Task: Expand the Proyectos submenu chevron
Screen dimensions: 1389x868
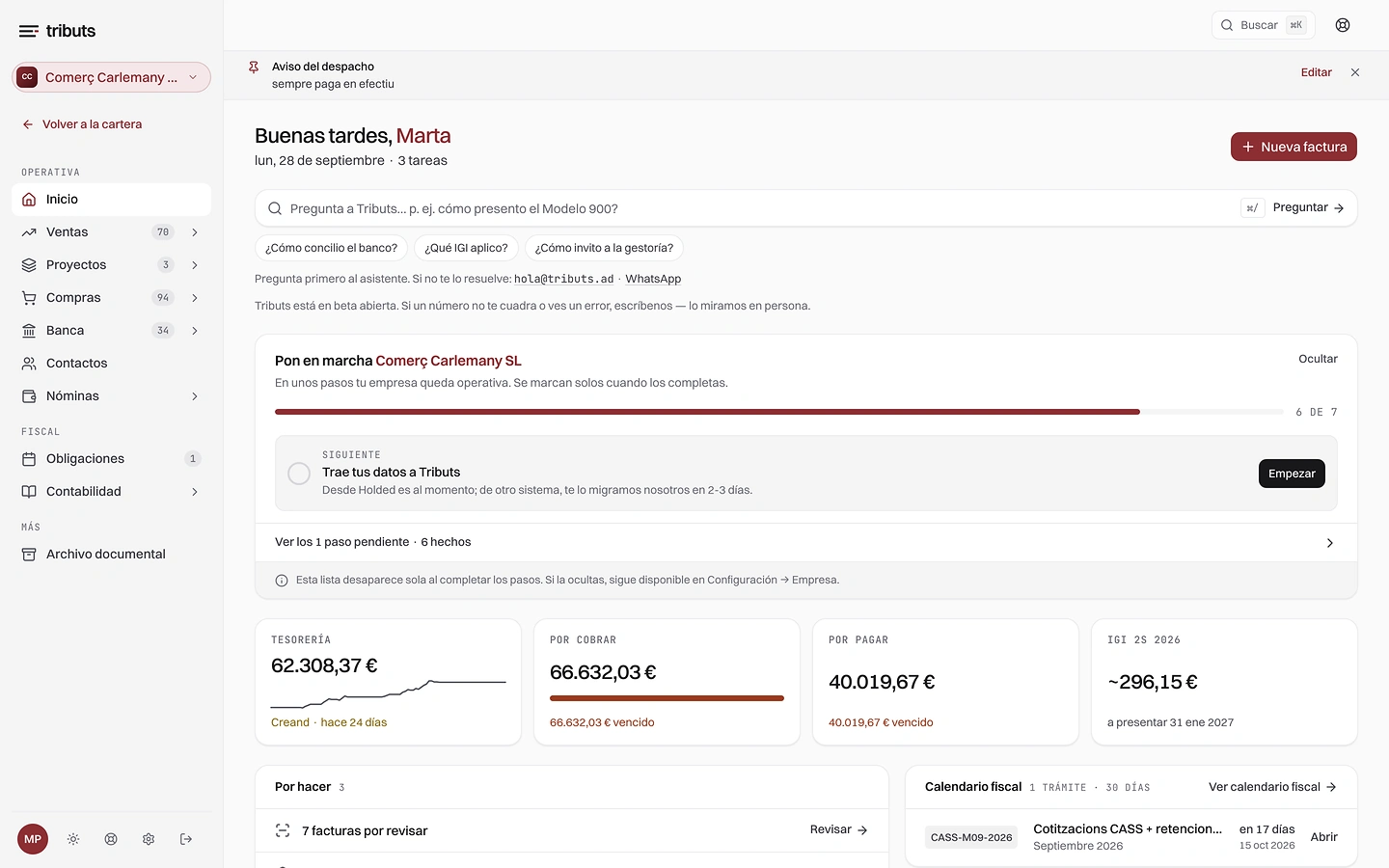Action: click(195, 265)
